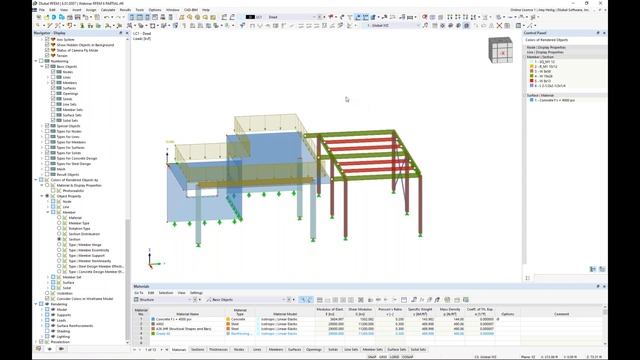Click the first icon in the top toolbar
Screen dimensions: 640x360
pos(39,17)
